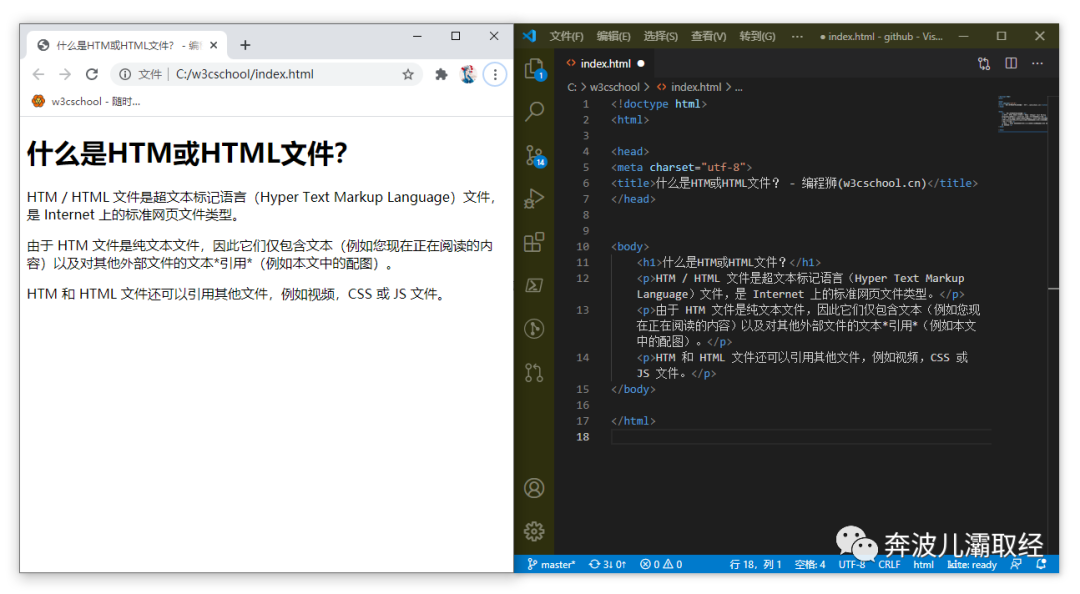Open the Search view in activity bar
This screenshot has height=594, width=1080.
click(534, 111)
